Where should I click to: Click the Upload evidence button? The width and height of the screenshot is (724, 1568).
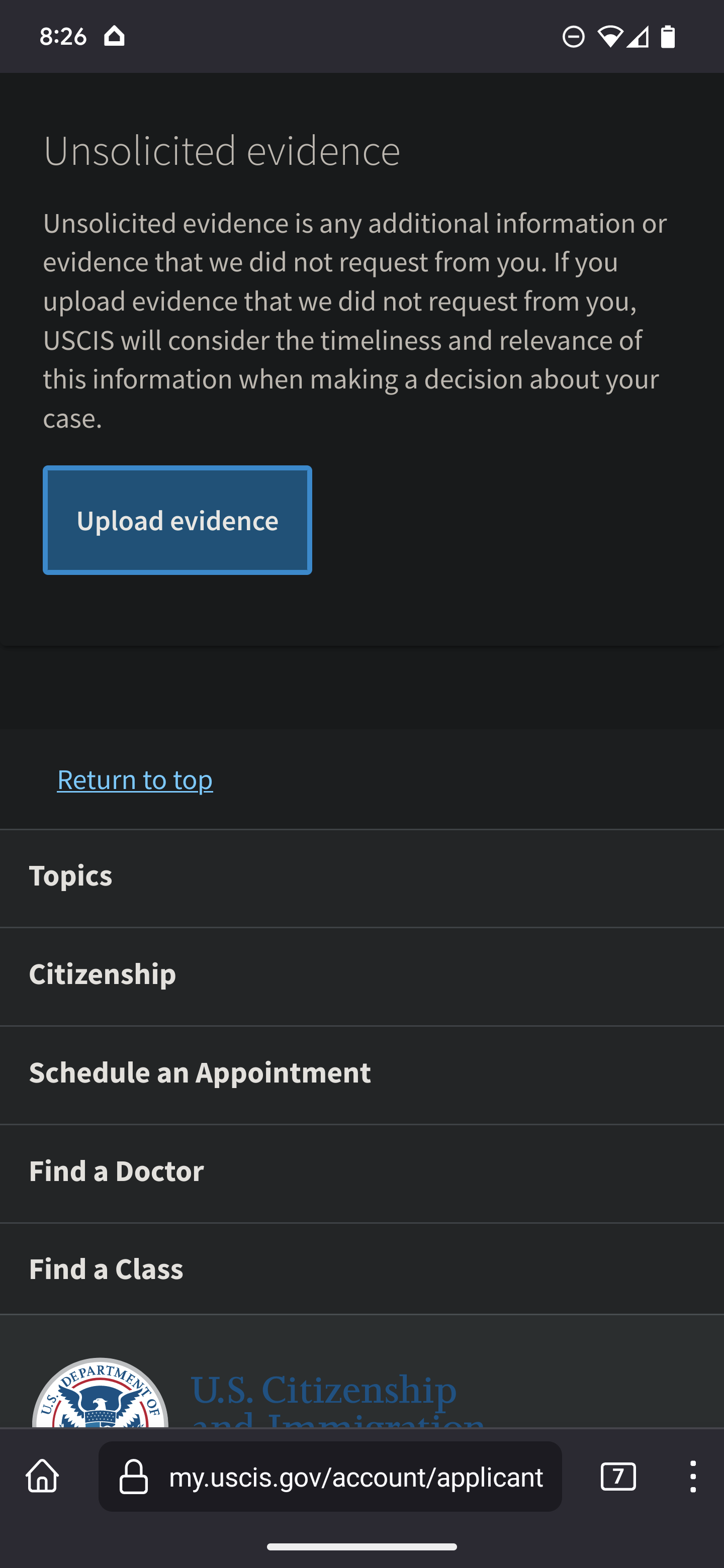(x=177, y=521)
